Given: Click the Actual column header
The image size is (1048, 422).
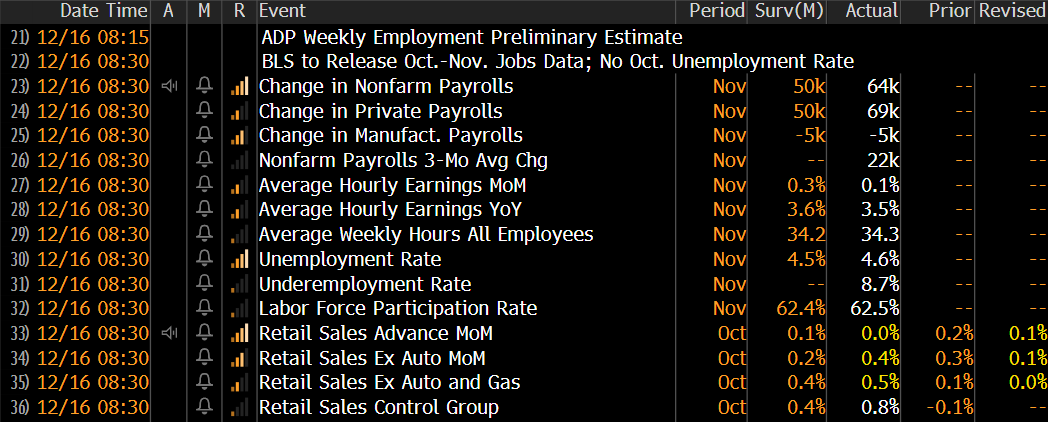Looking at the screenshot, I should pyautogui.click(x=872, y=11).
